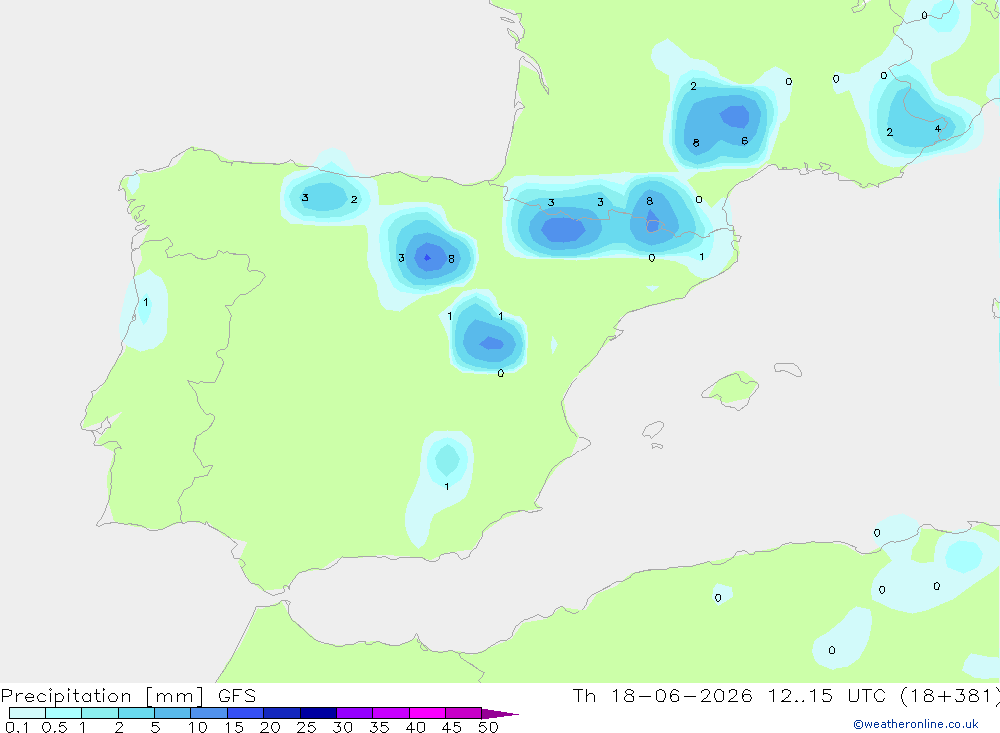1000x733 pixels.
Task: Click the 0.1–0.5 mm legend color swatch
Action: click(27, 713)
